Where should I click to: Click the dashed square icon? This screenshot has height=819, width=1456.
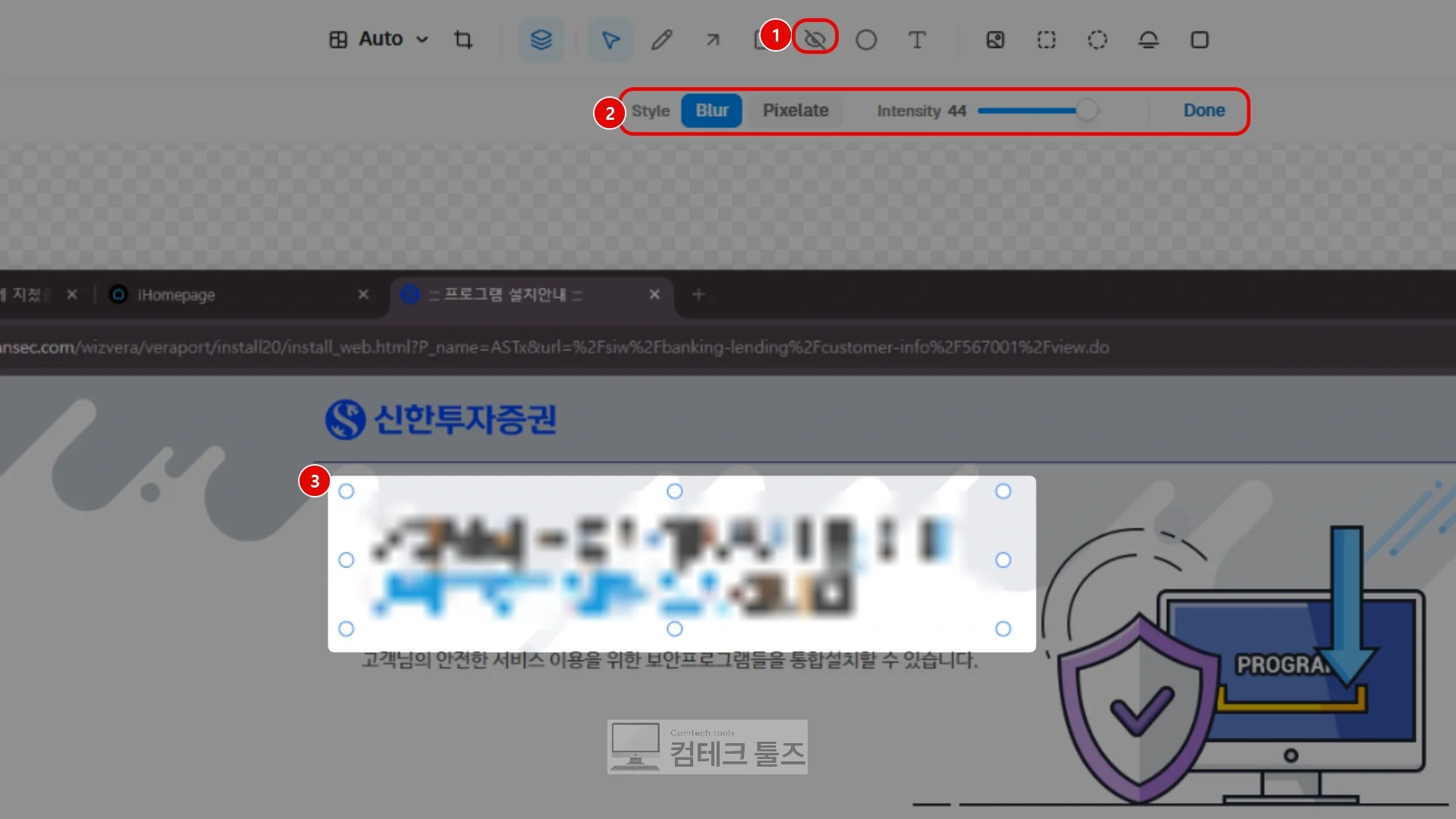click(1046, 39)
